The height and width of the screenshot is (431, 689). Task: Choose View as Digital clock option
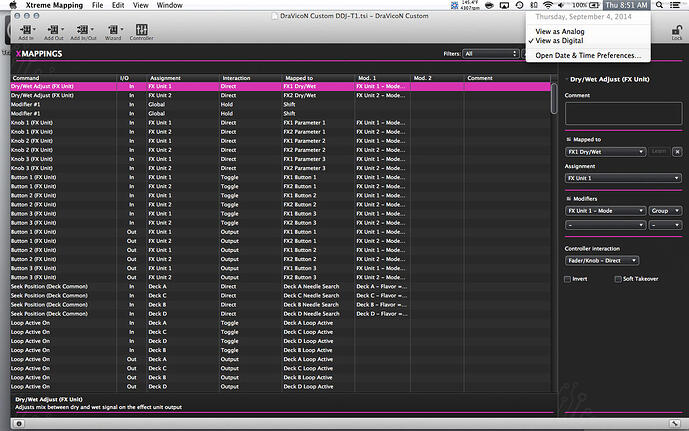(588, 40)
